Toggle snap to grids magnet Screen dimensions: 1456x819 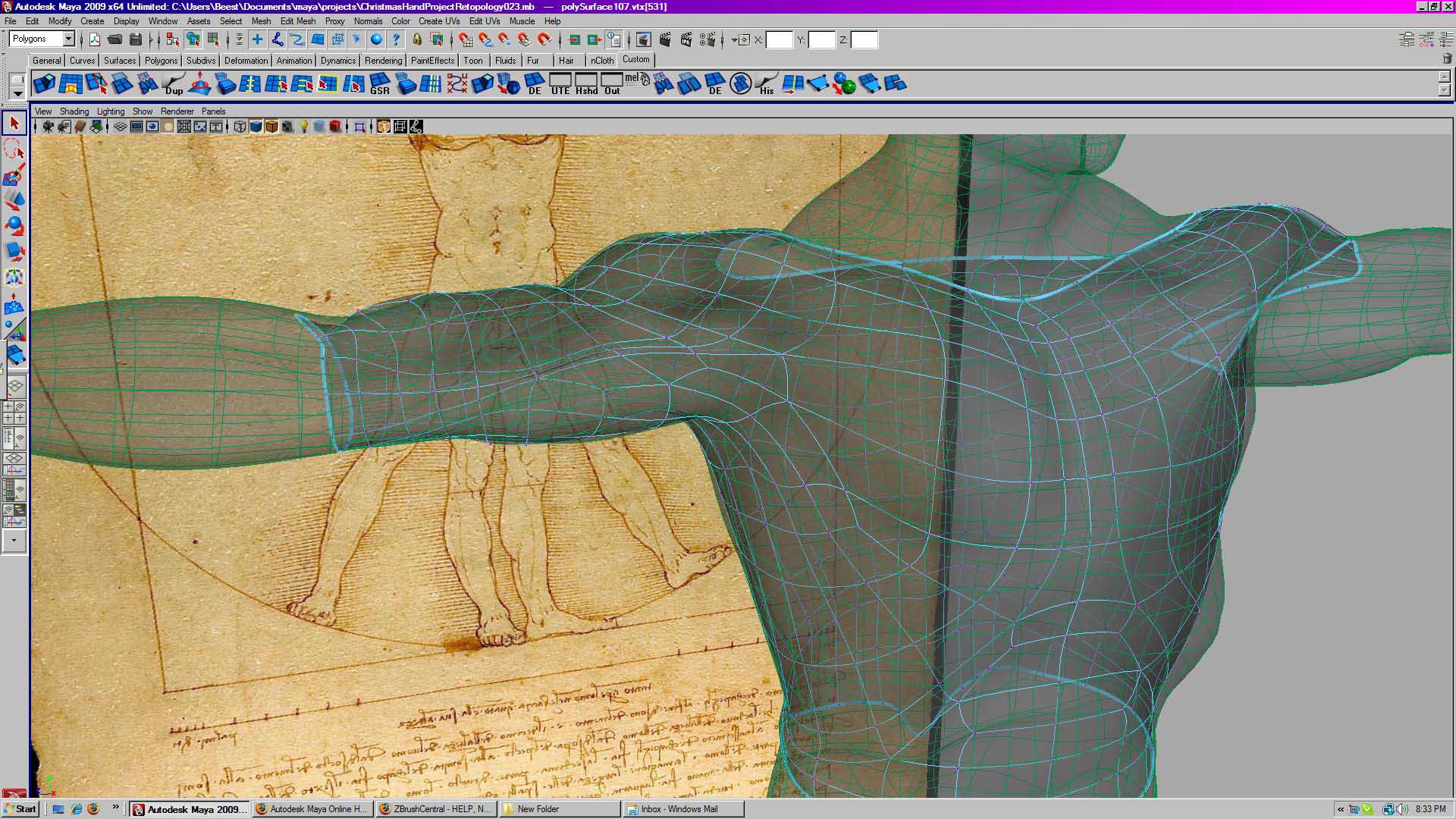point(466,39)
